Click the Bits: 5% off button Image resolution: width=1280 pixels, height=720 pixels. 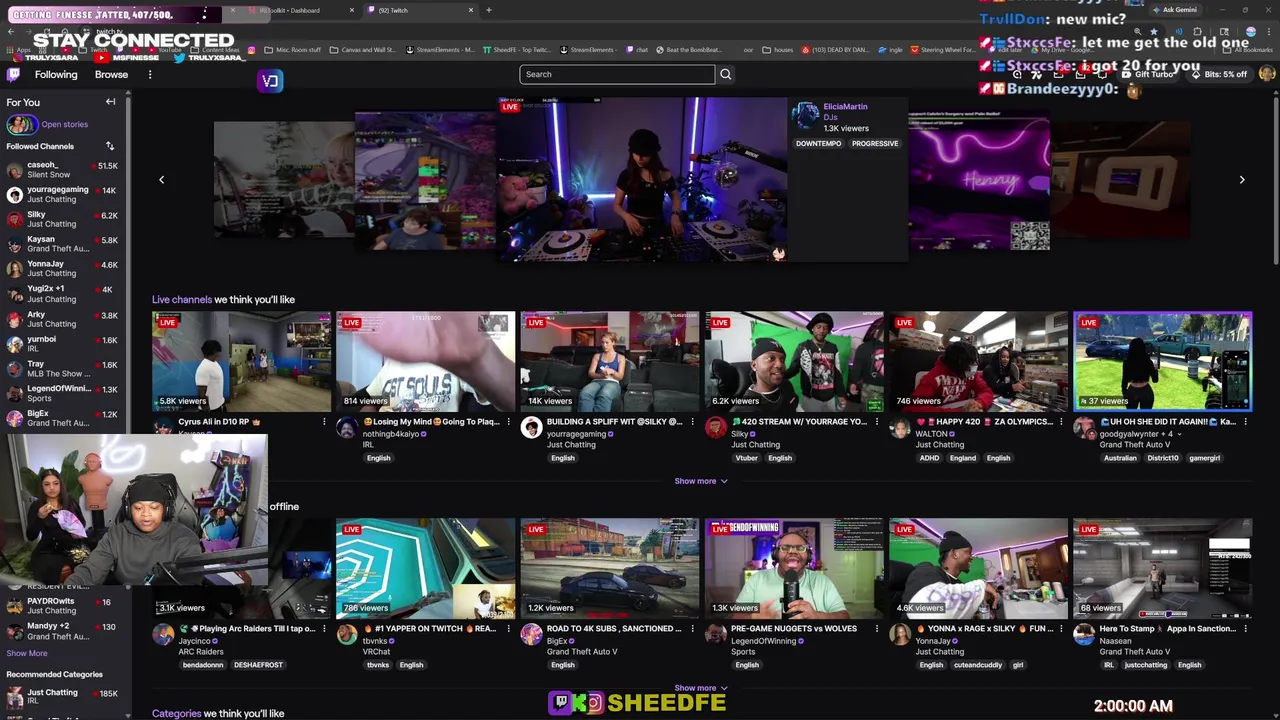pyautogui.click(x=1221, y=74)
